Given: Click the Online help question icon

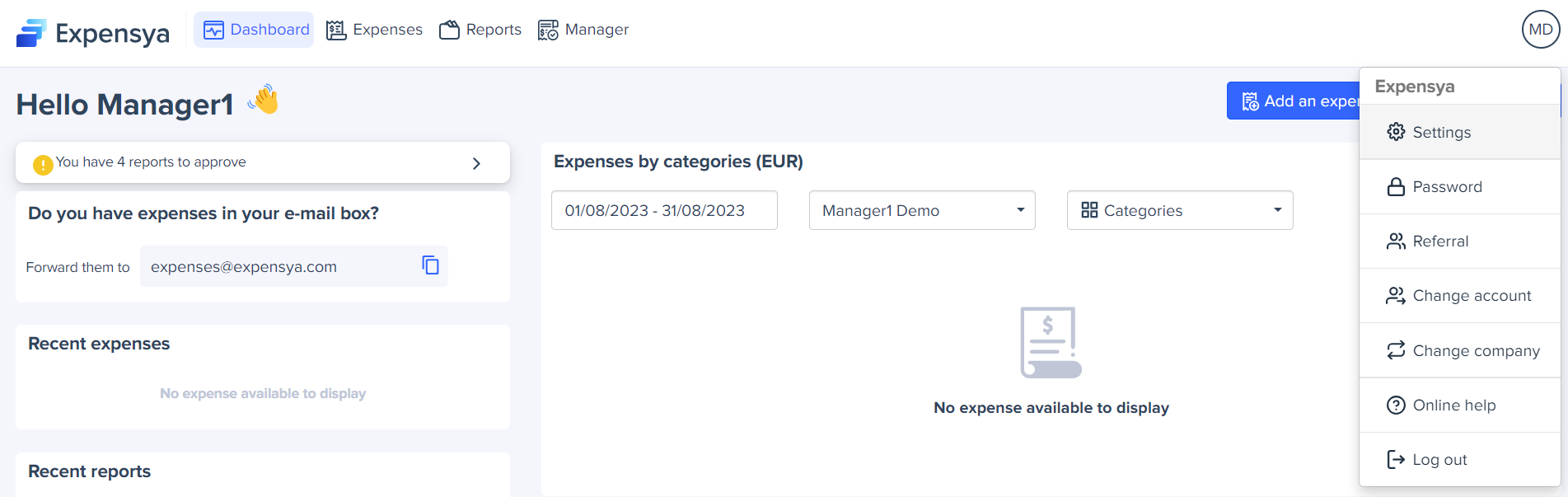Looking at the screenshot, I should [x=1396, y=406].
